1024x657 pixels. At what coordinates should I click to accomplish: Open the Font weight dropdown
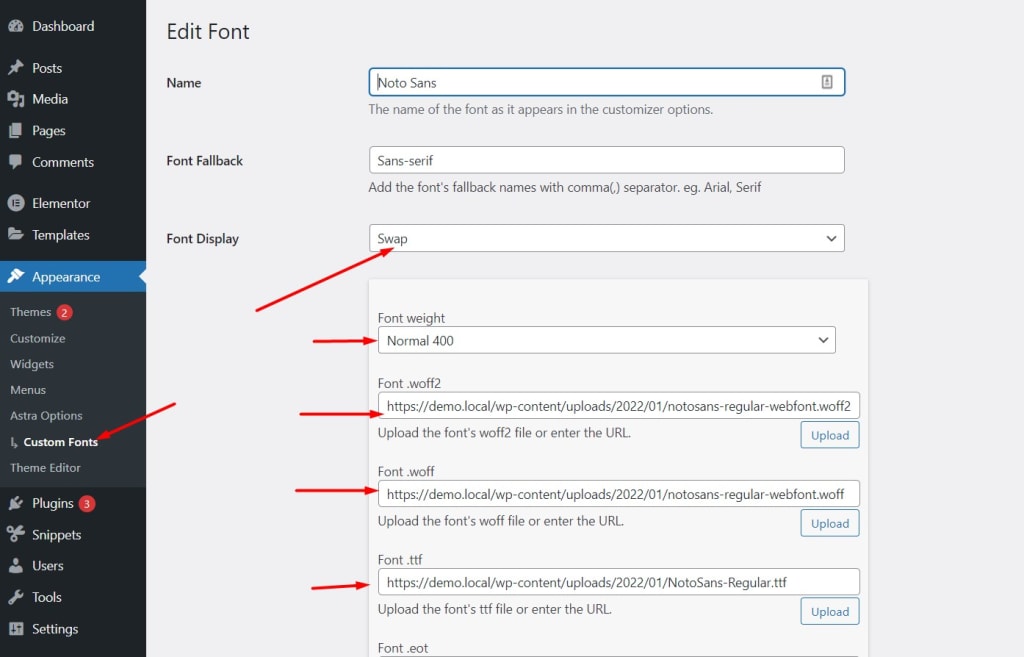pyautogui.click(x=607, y=340)
